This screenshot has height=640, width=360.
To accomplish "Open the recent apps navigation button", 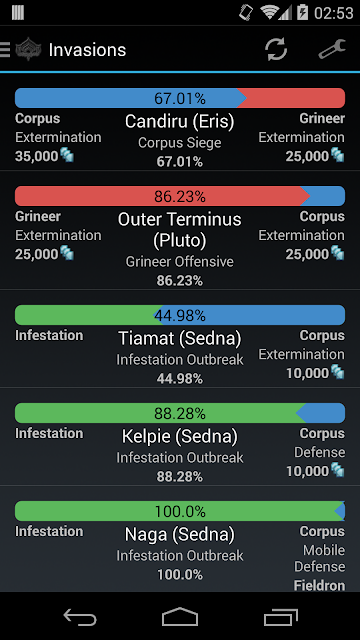I will (x=280, y=616).
